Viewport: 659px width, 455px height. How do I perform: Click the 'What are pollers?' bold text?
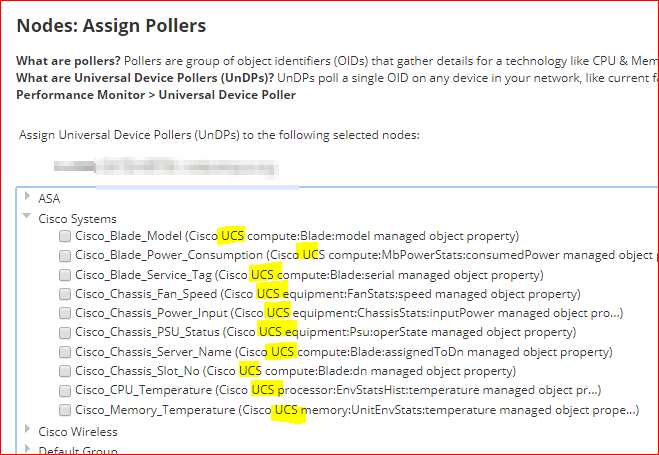point(69,61)
